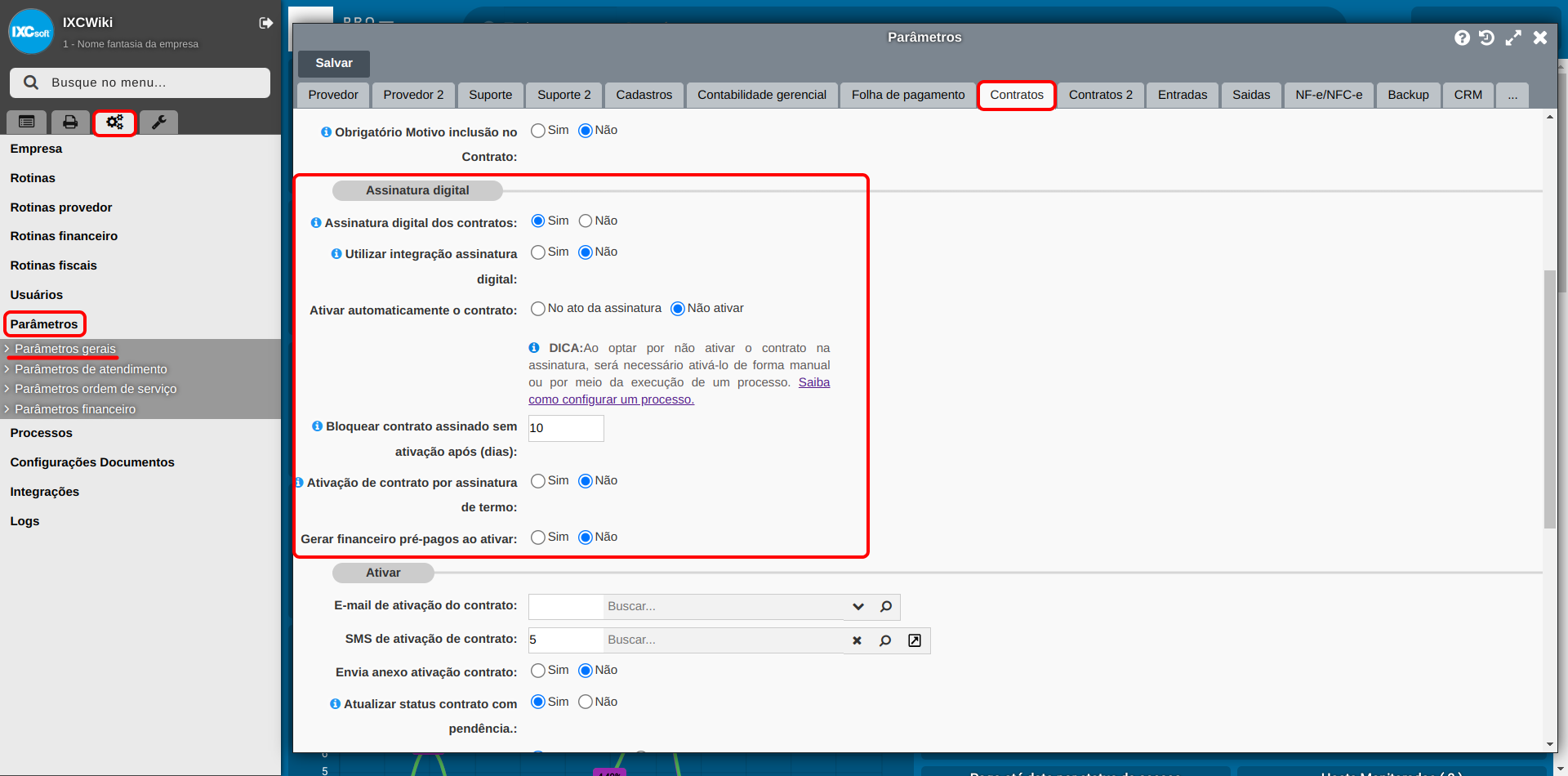Screen dimensions: 1568x776
Task: Open Rotinas financeiro in sidebar
Action: click(64, 236)
